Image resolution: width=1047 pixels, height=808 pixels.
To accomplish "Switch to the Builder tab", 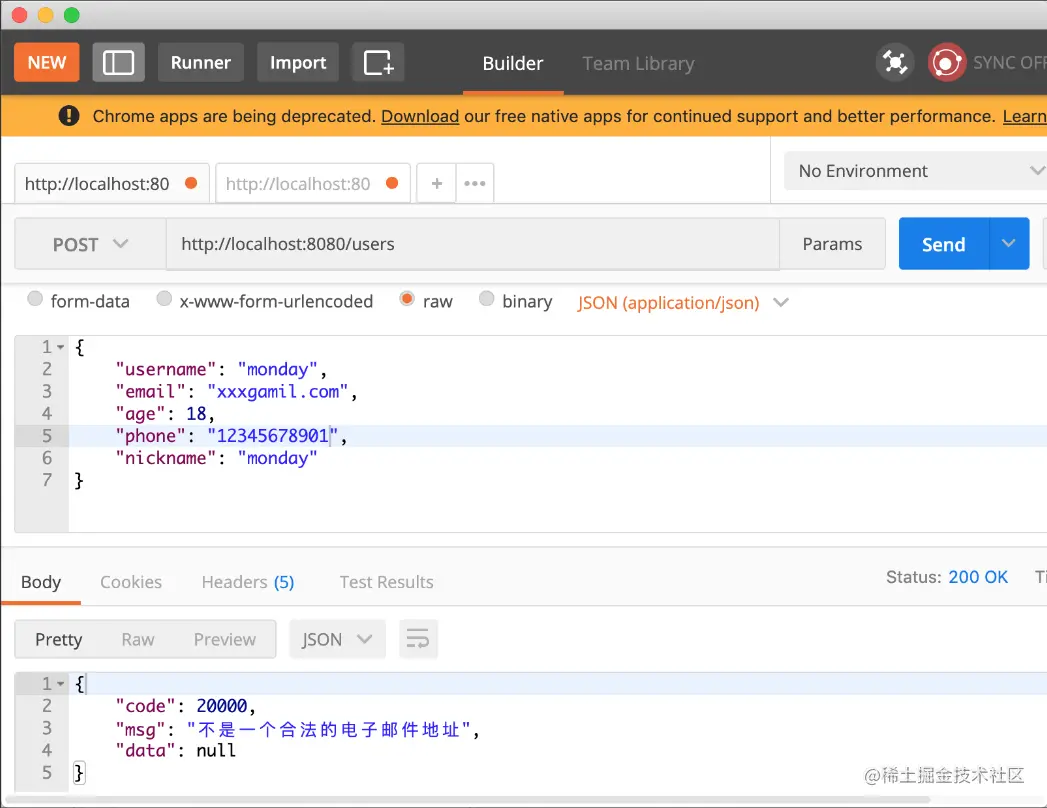I will (513, 63).
